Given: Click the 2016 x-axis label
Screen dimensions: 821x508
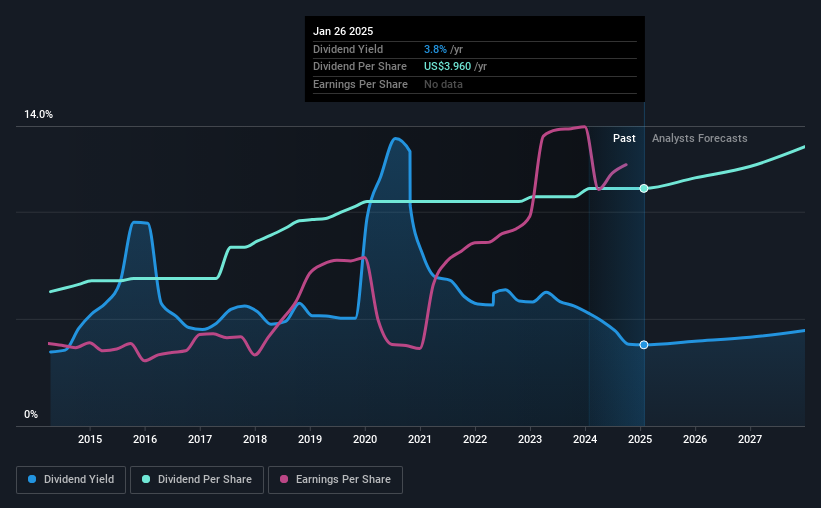Looking at the screenshot, I should pos(145,439).
